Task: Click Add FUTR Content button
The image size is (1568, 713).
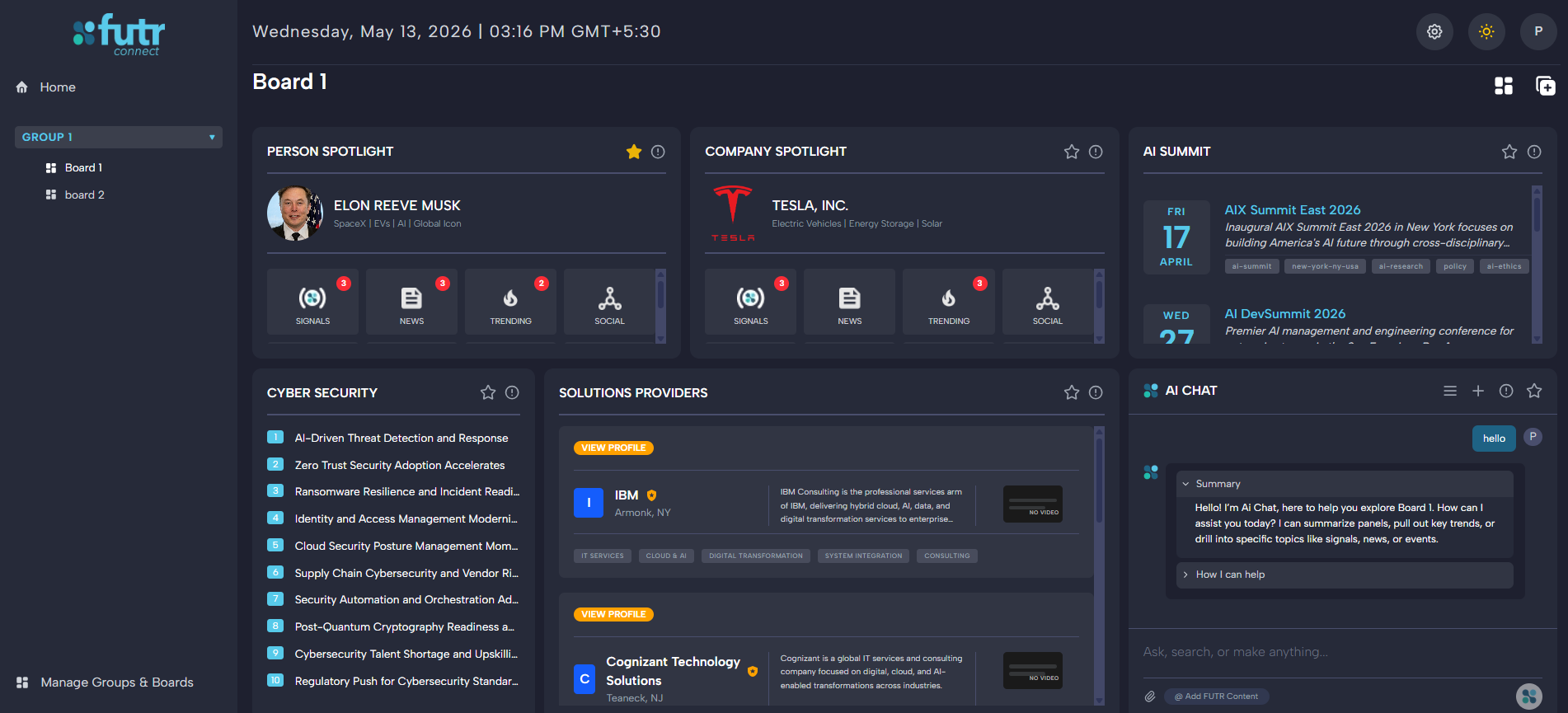Action: click(1216, 697)
